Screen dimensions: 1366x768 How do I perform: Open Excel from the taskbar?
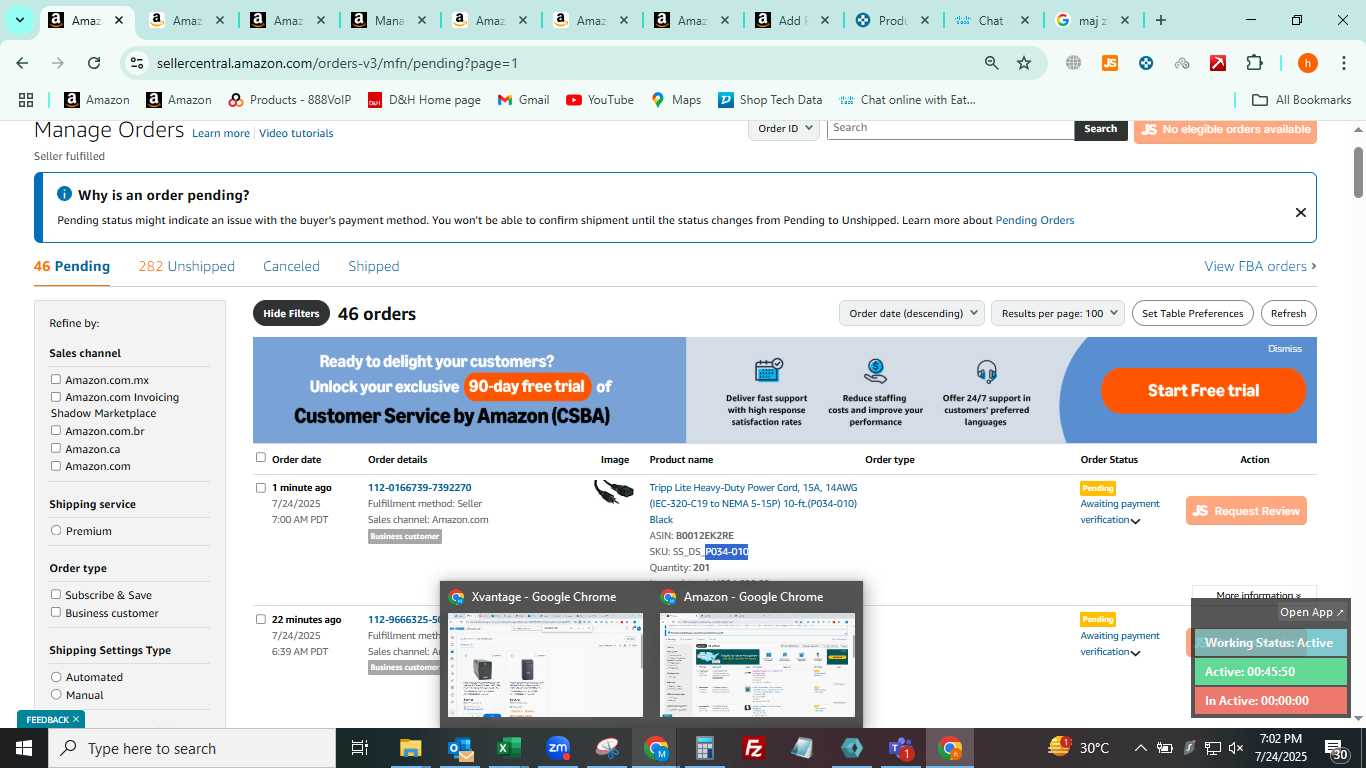509,748
